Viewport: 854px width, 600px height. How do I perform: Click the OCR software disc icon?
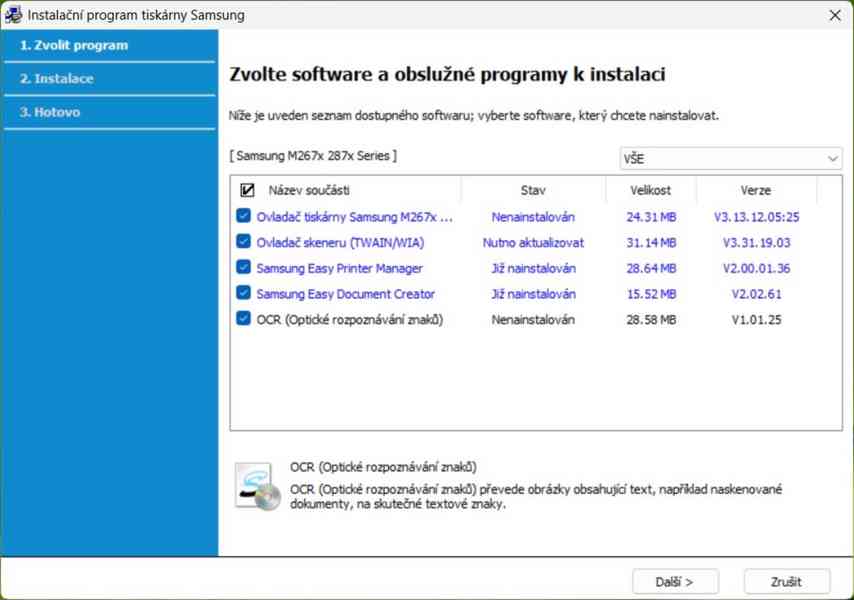point(257,486)
